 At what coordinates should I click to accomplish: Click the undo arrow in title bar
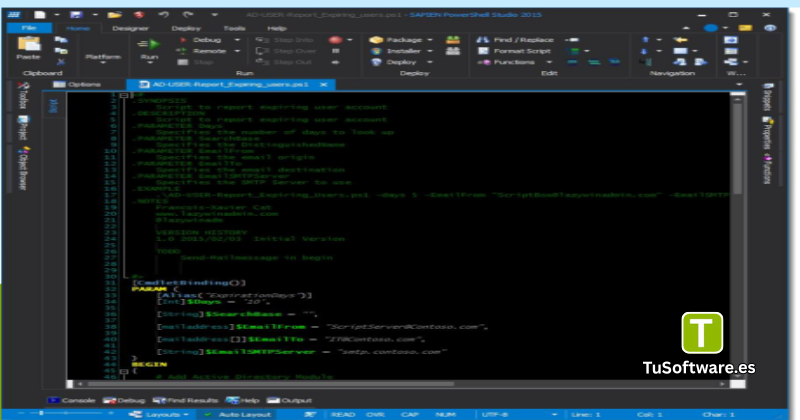(x=164, y=15)
